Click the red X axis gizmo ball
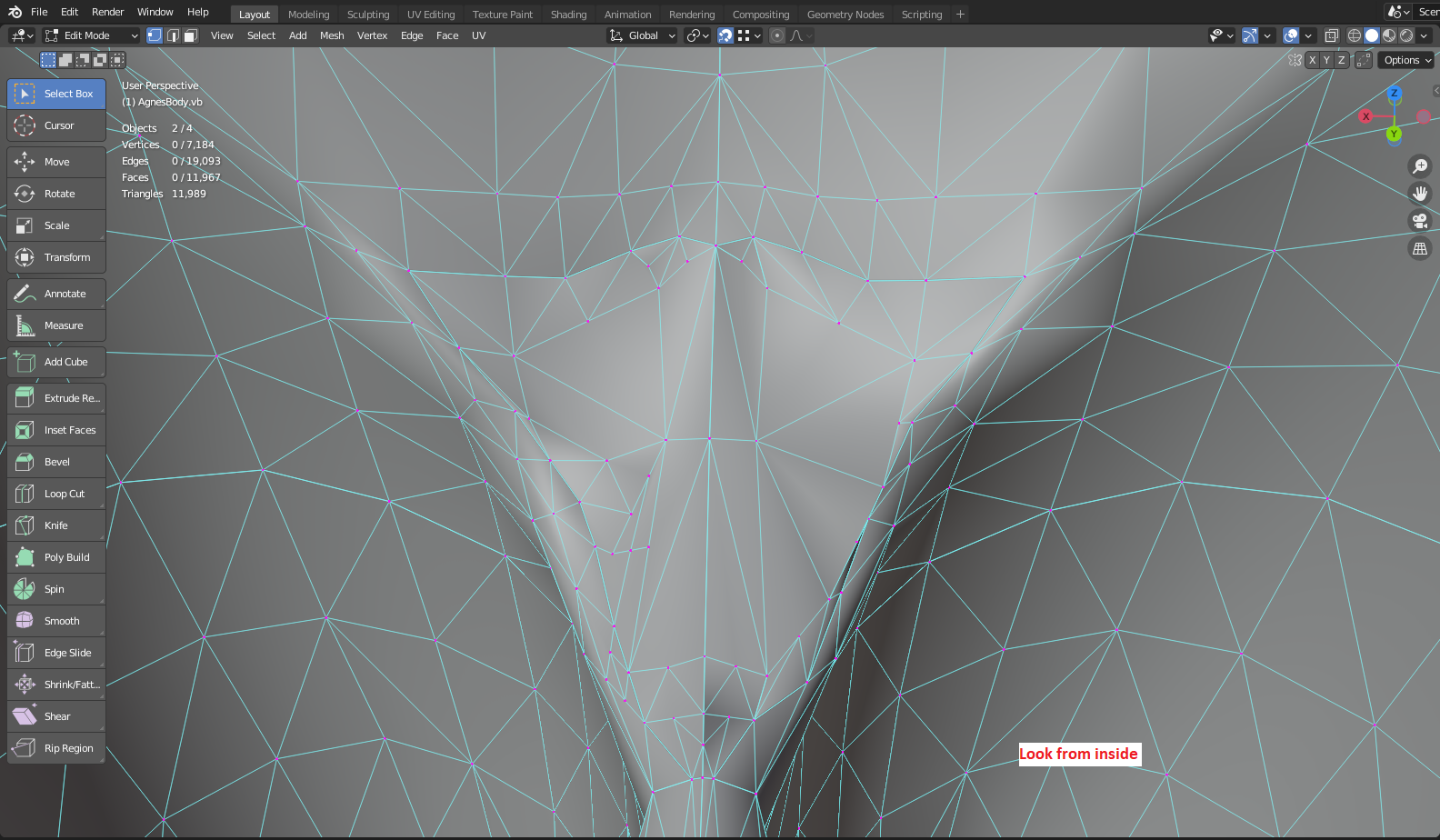 click(x=1365, y=116)
